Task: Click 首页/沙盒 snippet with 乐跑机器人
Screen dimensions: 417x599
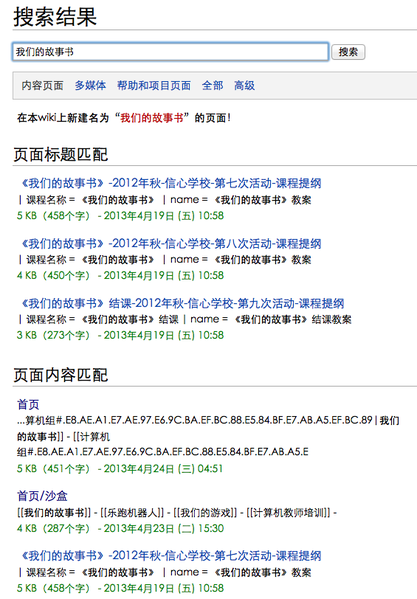Action: (x=177, y=512)
